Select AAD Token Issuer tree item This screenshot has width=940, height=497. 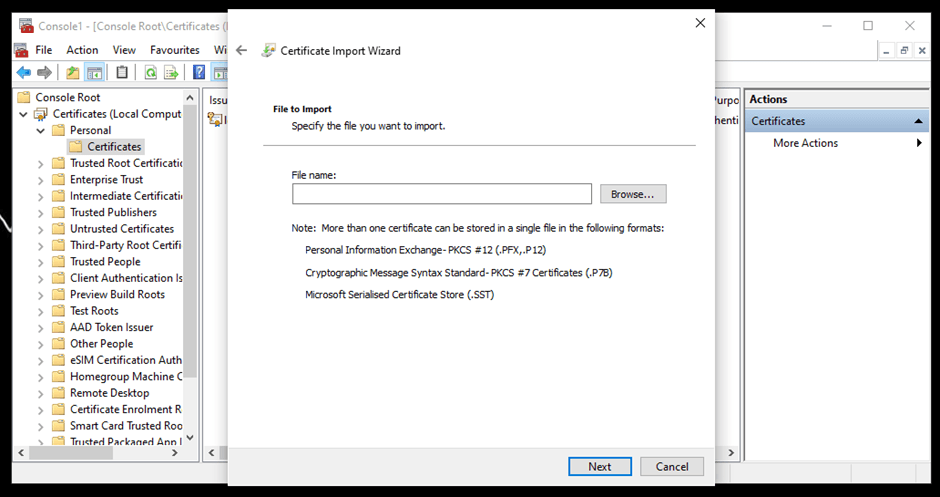click(x=112, y=327)
